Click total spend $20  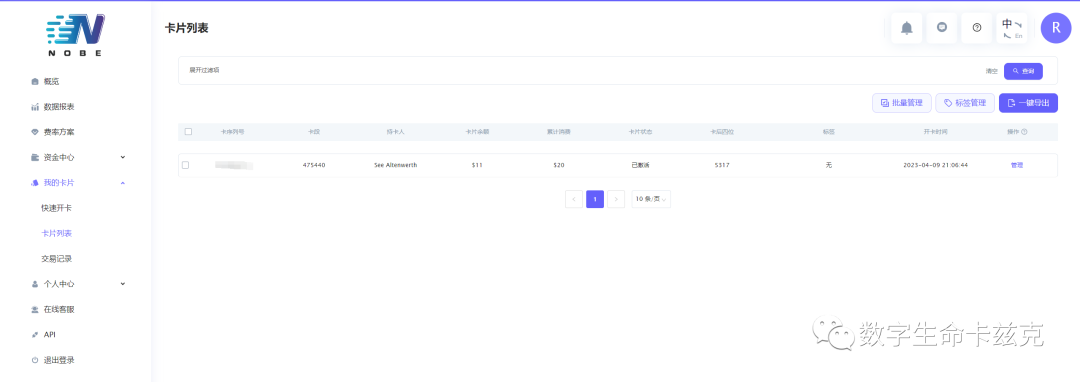559,165
